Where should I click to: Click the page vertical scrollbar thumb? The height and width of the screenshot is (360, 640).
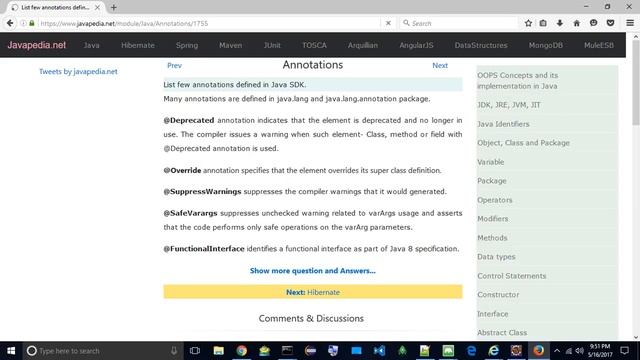(636, 83)
